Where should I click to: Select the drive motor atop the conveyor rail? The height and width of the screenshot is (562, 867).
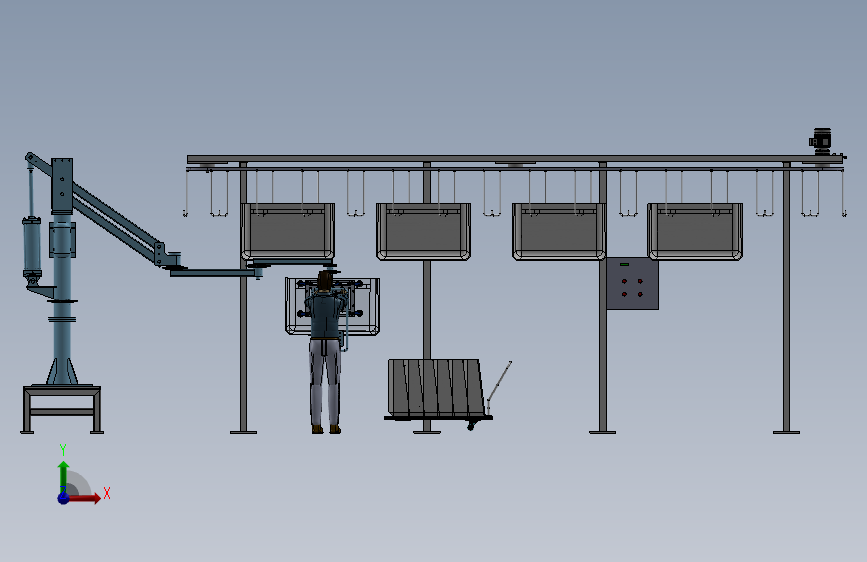point(821,140)
